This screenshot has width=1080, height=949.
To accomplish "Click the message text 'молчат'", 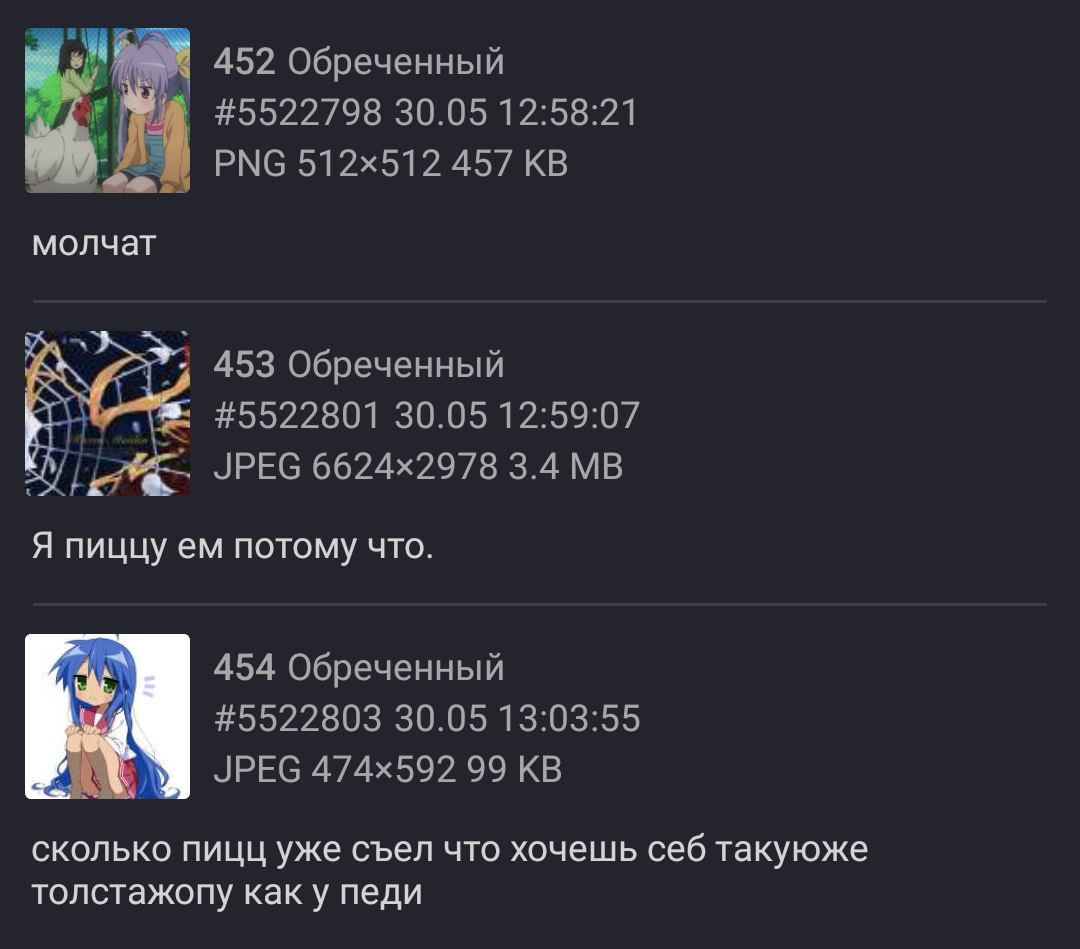I will 94,243.
